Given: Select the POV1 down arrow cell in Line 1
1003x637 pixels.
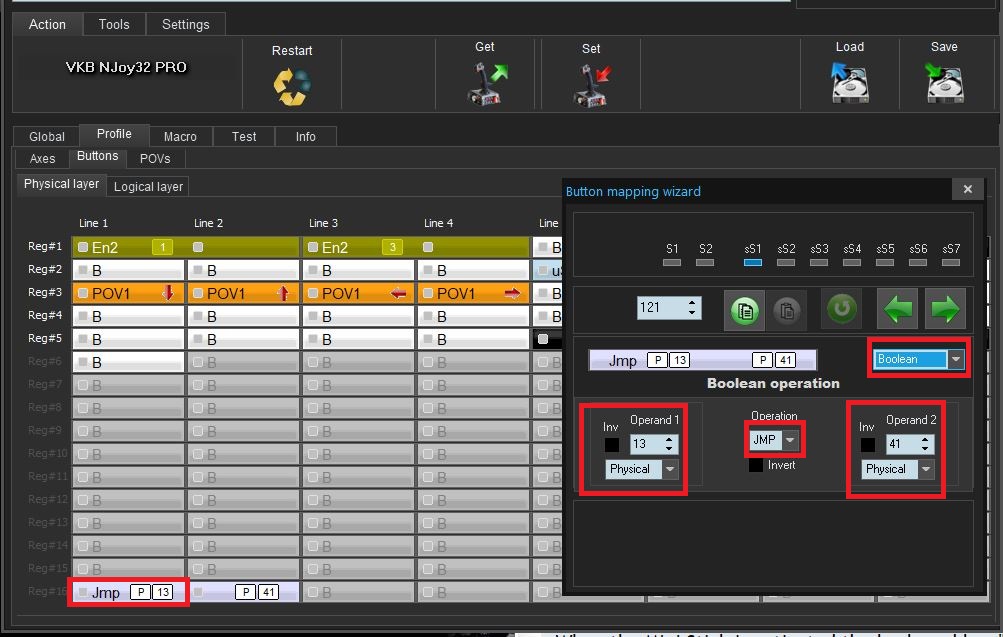Looking at the screenshot, I should pos(128,293).
